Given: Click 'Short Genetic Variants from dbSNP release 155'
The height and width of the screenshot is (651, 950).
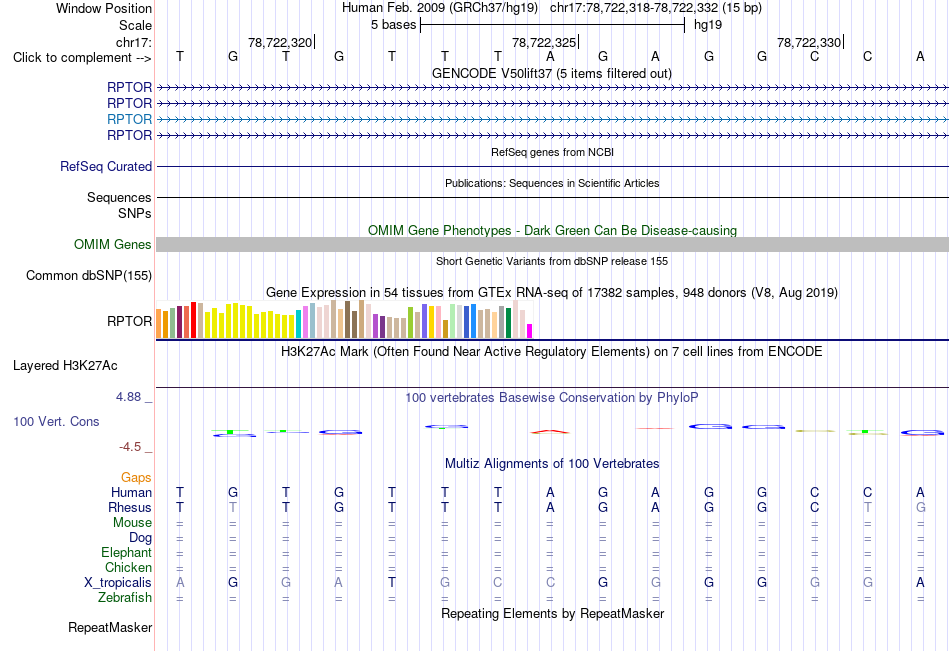Looking at the screenshot, I should pyautogui.click(x=552, y=261).
